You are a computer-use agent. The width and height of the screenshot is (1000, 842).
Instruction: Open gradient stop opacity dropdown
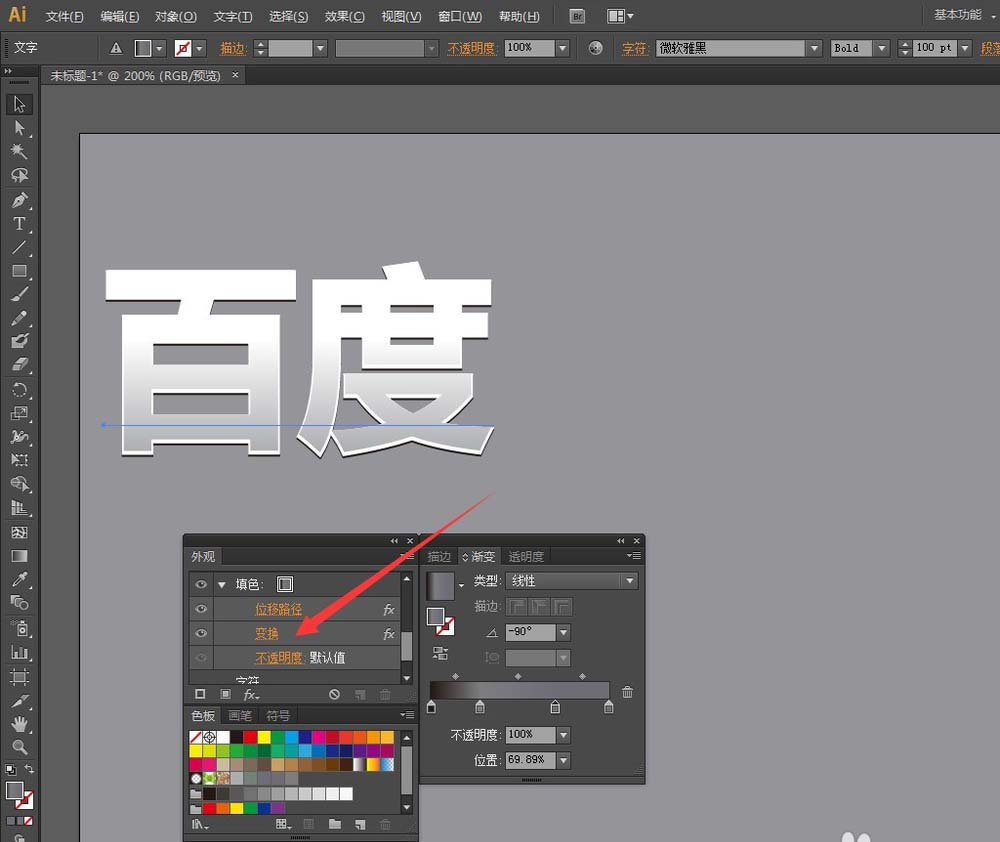[563, 735]
